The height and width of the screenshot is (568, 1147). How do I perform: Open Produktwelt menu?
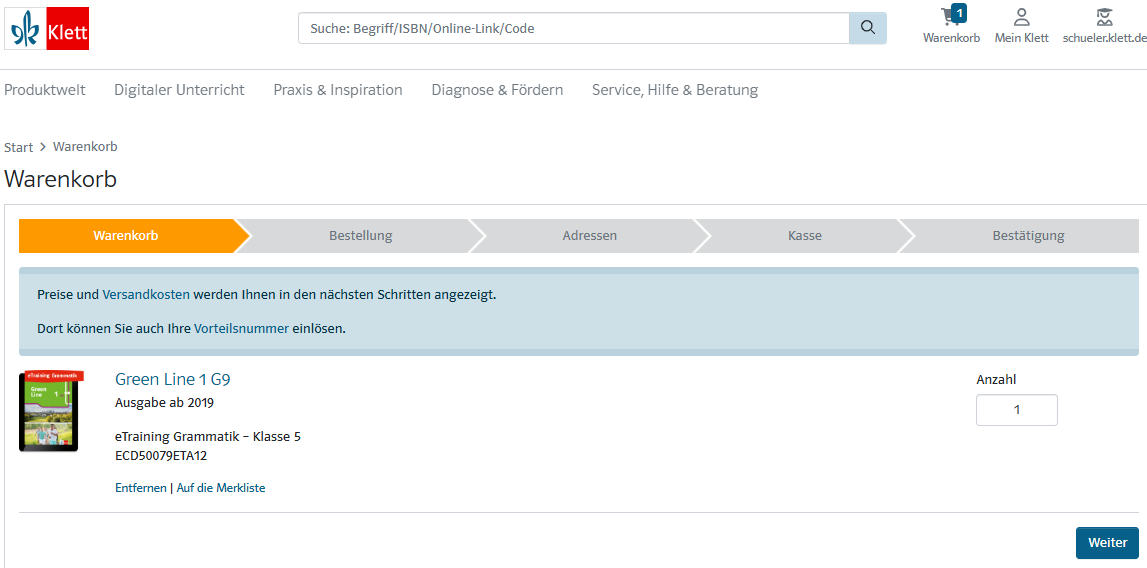coord(45,90)
